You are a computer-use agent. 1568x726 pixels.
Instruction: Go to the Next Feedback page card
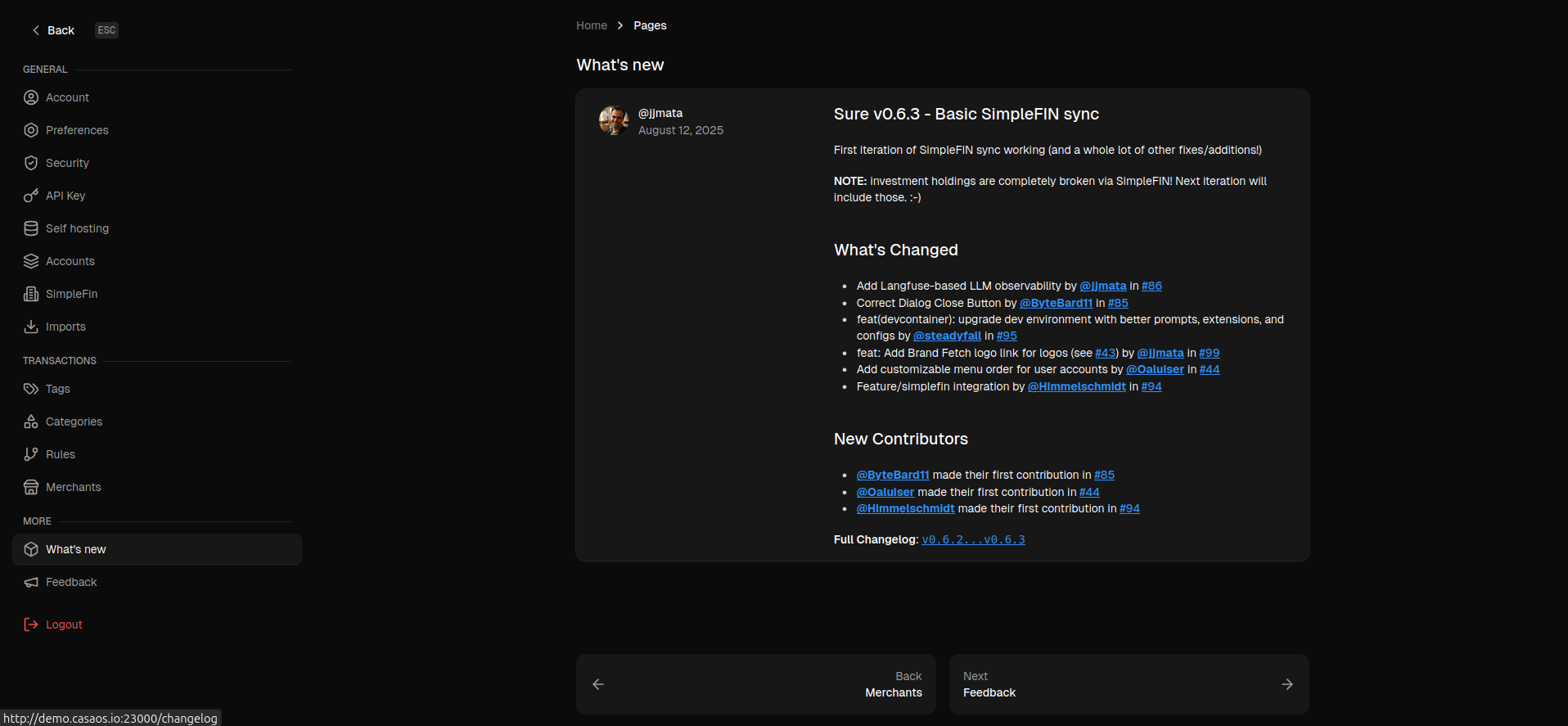point(1129,684)
